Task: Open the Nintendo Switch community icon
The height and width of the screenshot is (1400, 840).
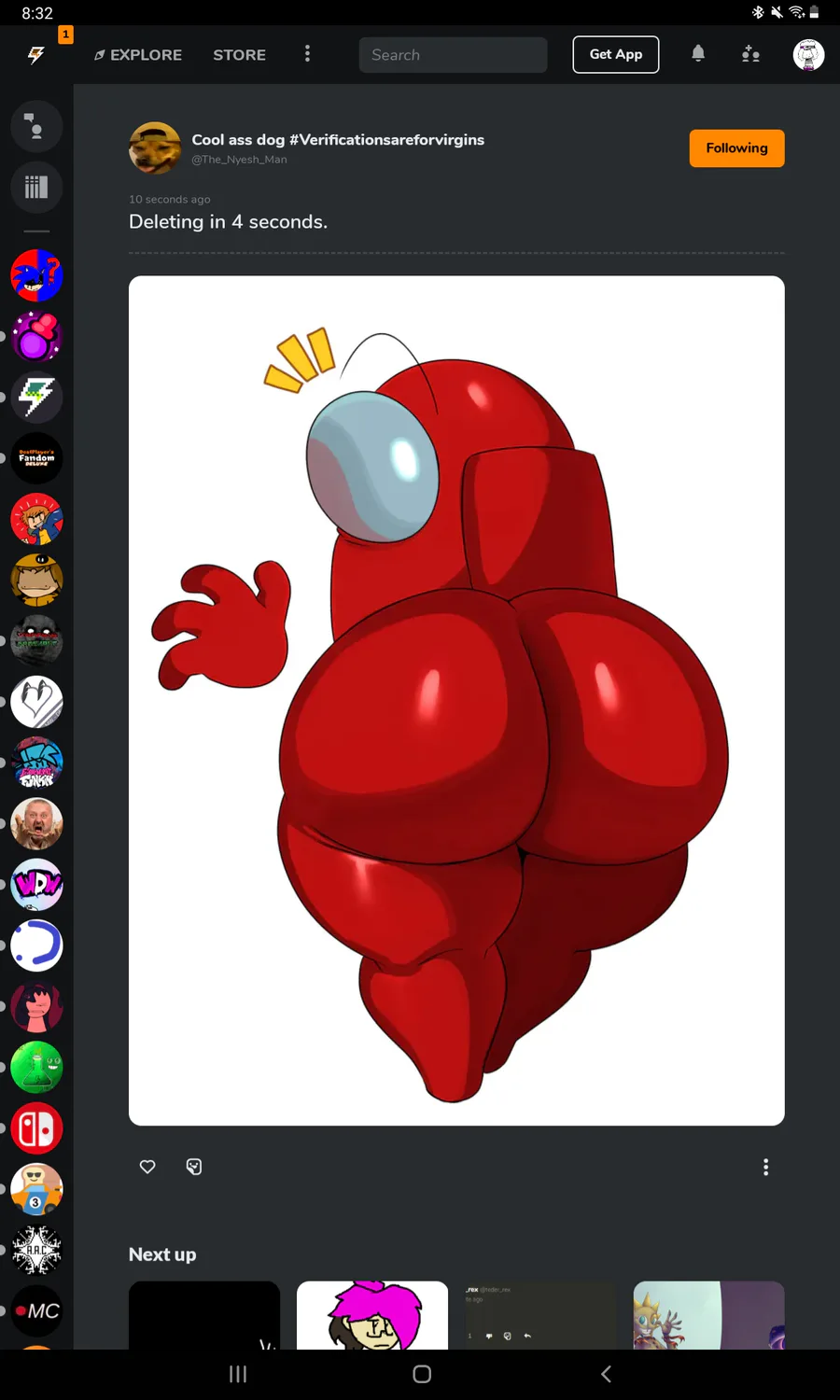Action: (36, 1128)
